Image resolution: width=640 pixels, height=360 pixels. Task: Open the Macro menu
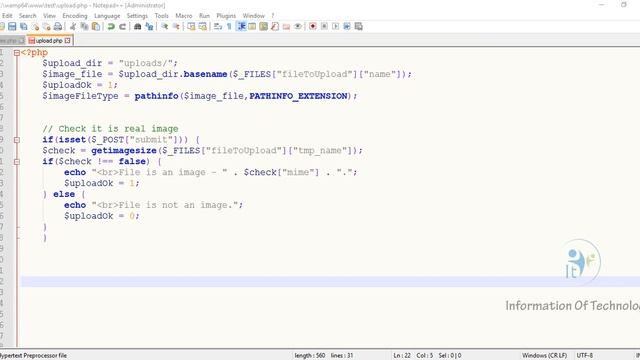(x=184, y=16)
